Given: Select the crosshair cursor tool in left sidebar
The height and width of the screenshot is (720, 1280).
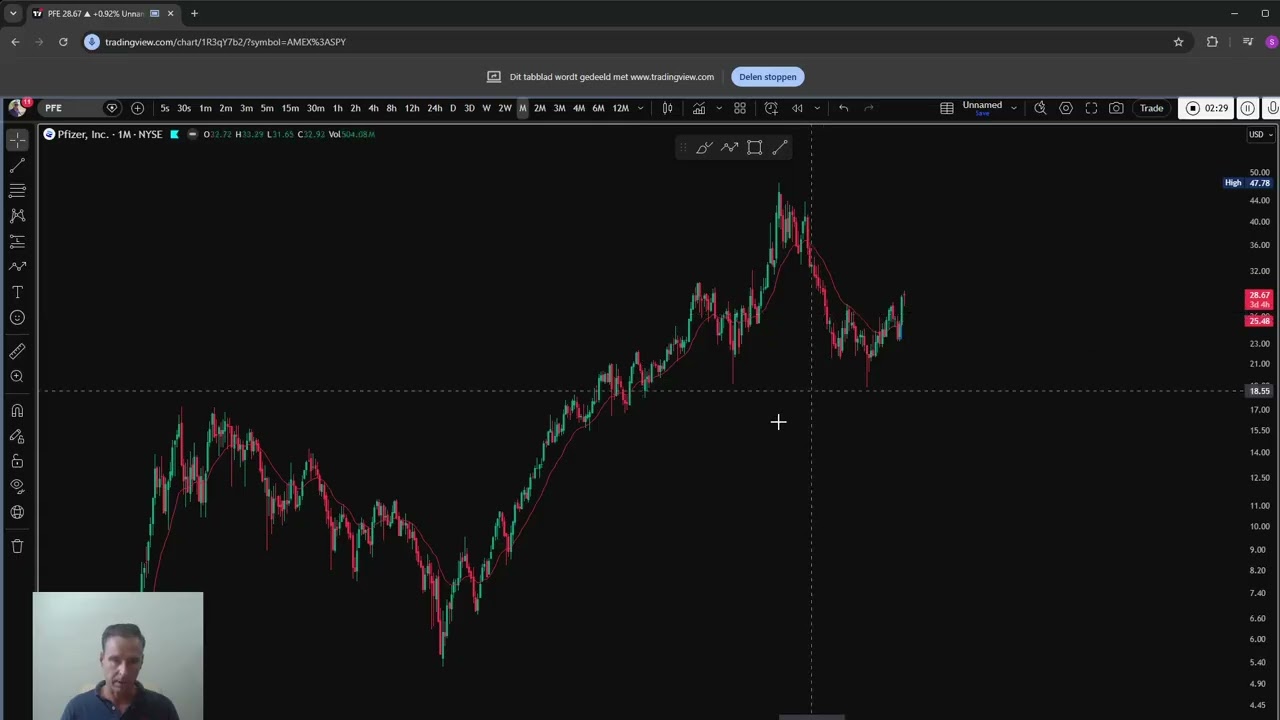Looking at the screenshot, I should pyautogui.click(x=17, y=140).
